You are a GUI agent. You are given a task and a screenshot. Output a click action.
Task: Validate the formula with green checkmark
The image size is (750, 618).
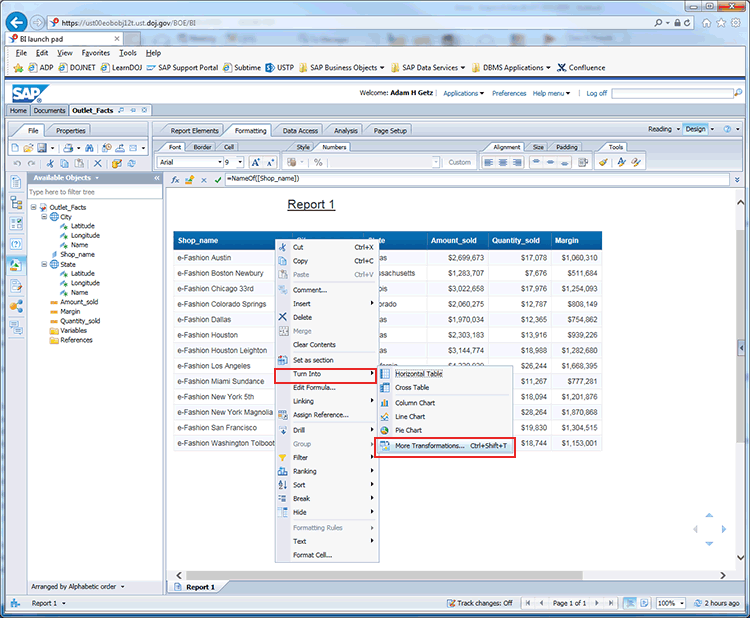[x=218, y=180]
